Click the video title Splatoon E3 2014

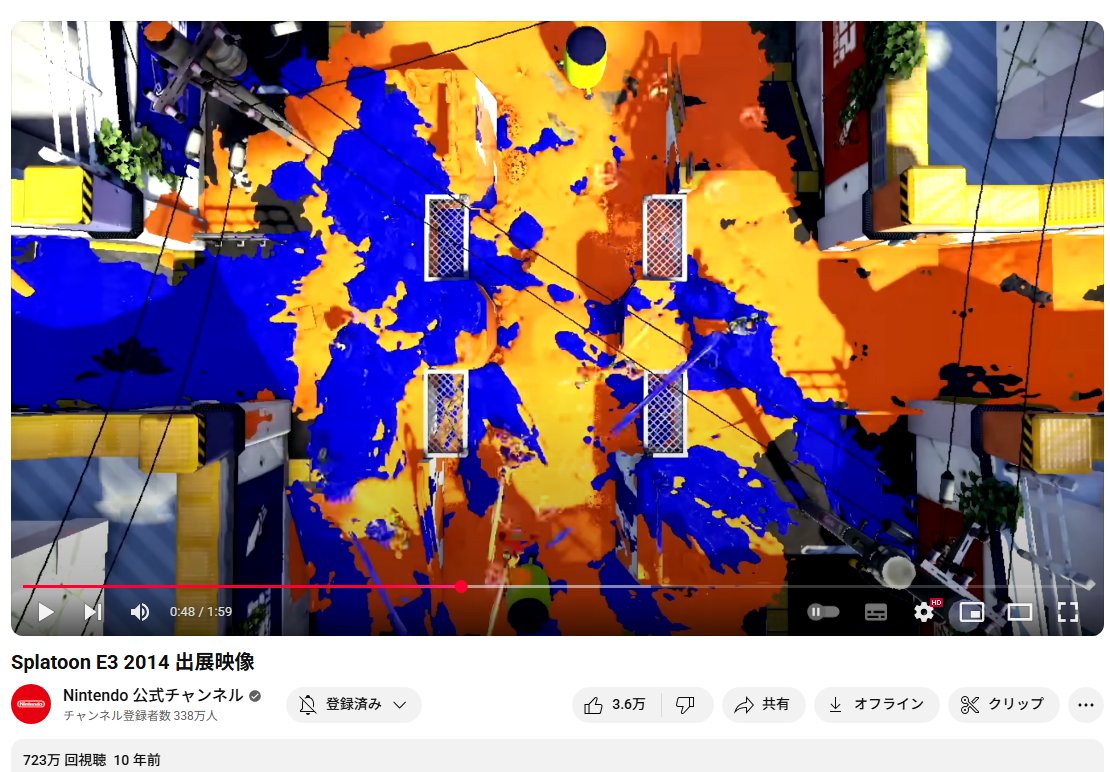coord(132,662)
